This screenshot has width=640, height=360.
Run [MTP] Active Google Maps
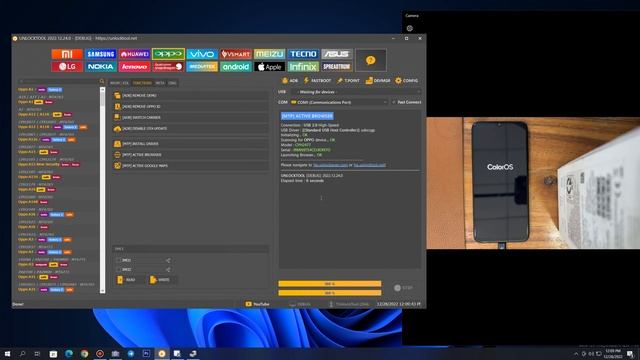click(191, 166)
